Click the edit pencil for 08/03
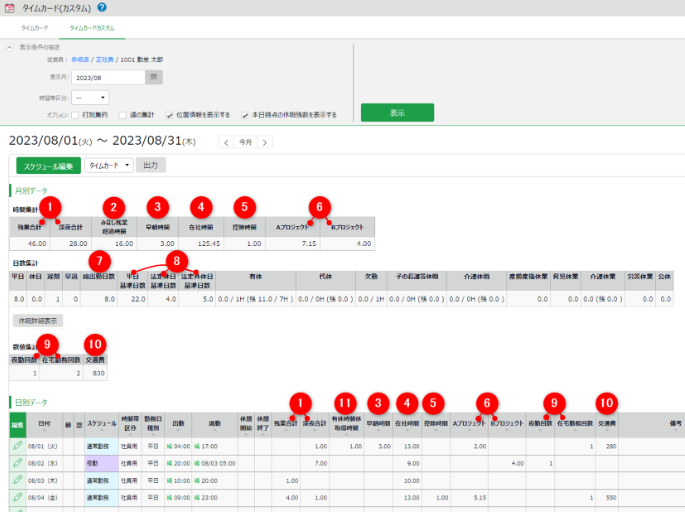This screenshot has height=512, width=685. [x=17, y=480]
